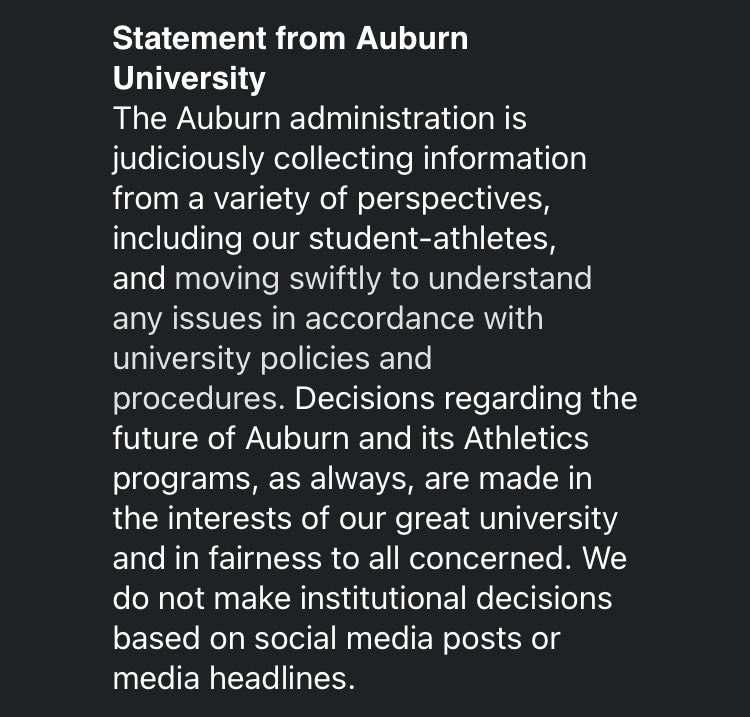Click on the word "programs"
Image resolution: width=750 pixels, height=717 pixels.
pos(182,481)
